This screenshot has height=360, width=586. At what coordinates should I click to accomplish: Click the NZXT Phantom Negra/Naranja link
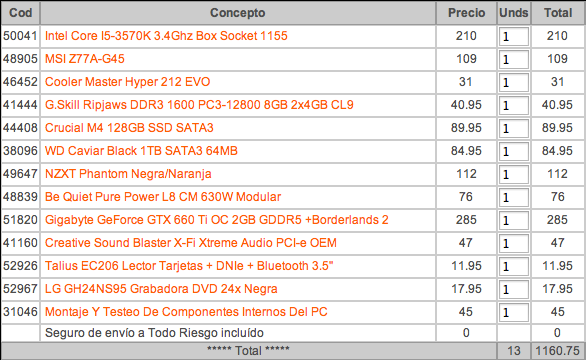128,174
